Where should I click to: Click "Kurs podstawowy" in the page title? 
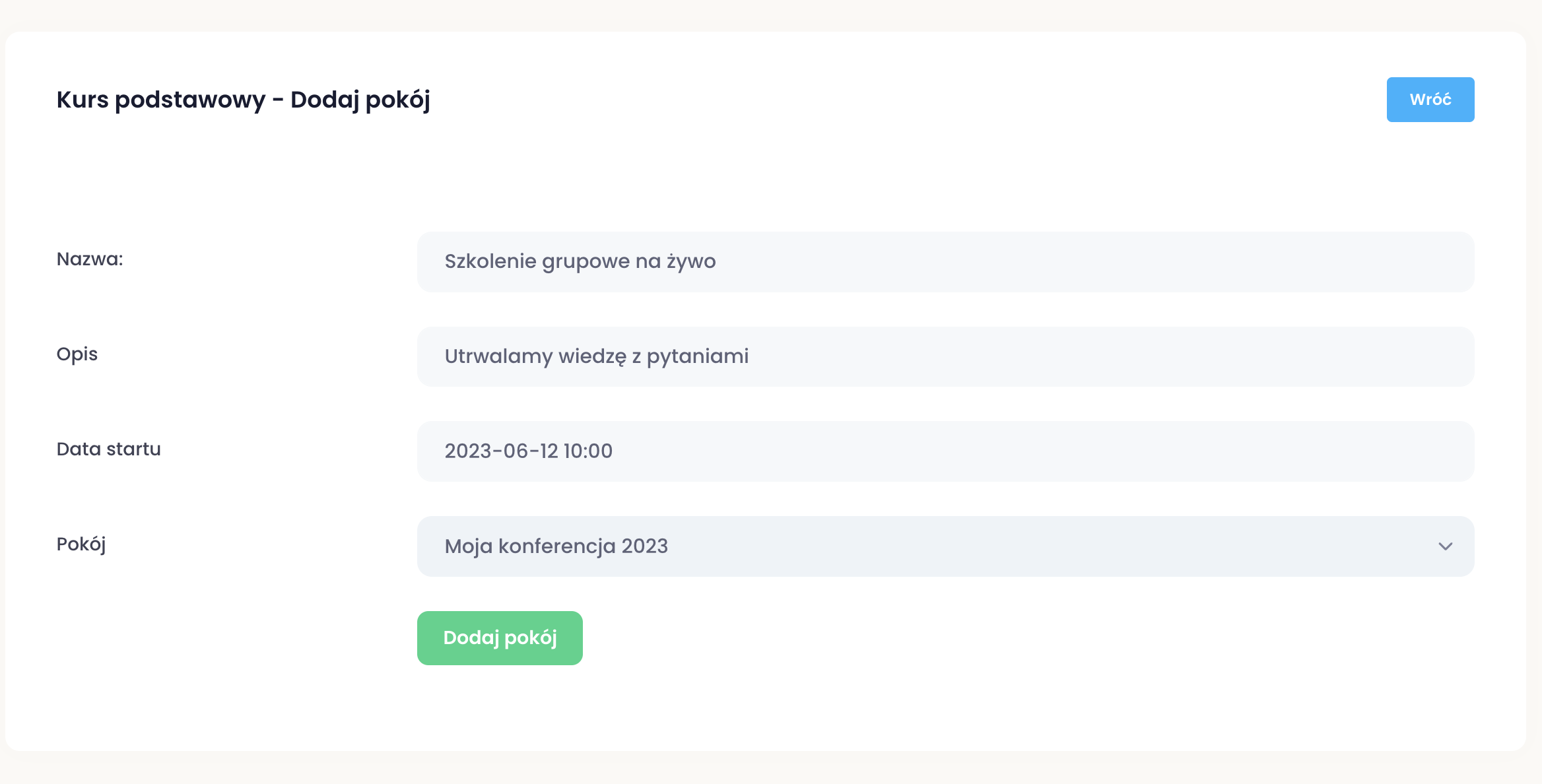point(160,100)
